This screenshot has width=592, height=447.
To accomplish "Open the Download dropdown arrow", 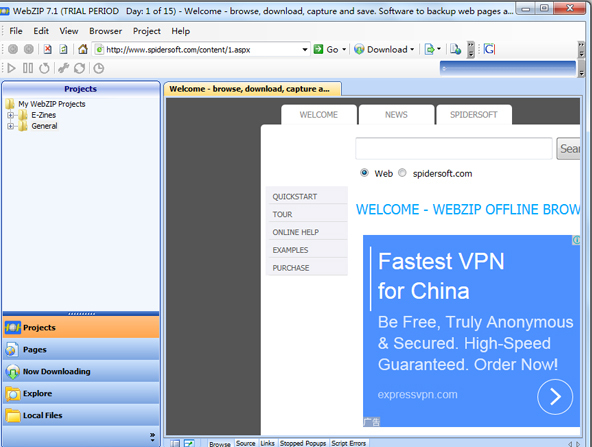I will (x=412, y=49).
